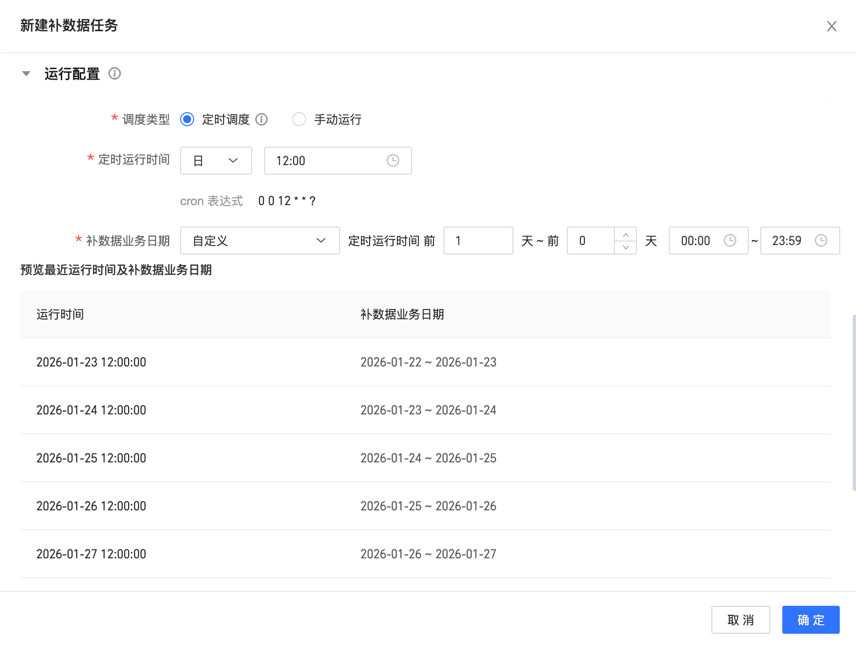Click the 00:00 start time field
The height and width of the screenshot is (646, 856).
point(709,241)
